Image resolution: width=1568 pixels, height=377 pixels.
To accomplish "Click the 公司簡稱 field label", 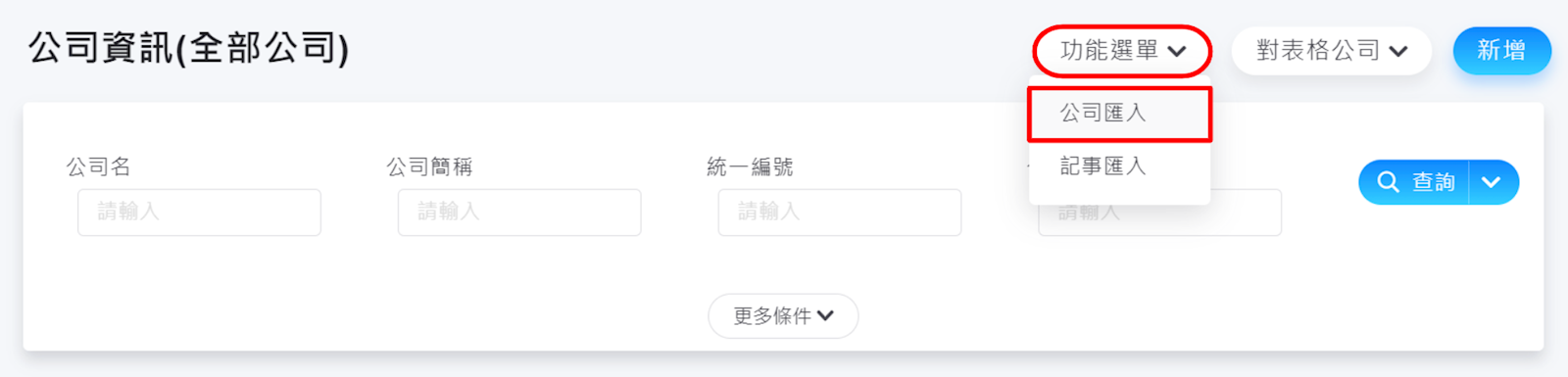I will click(x=429, y=167).
